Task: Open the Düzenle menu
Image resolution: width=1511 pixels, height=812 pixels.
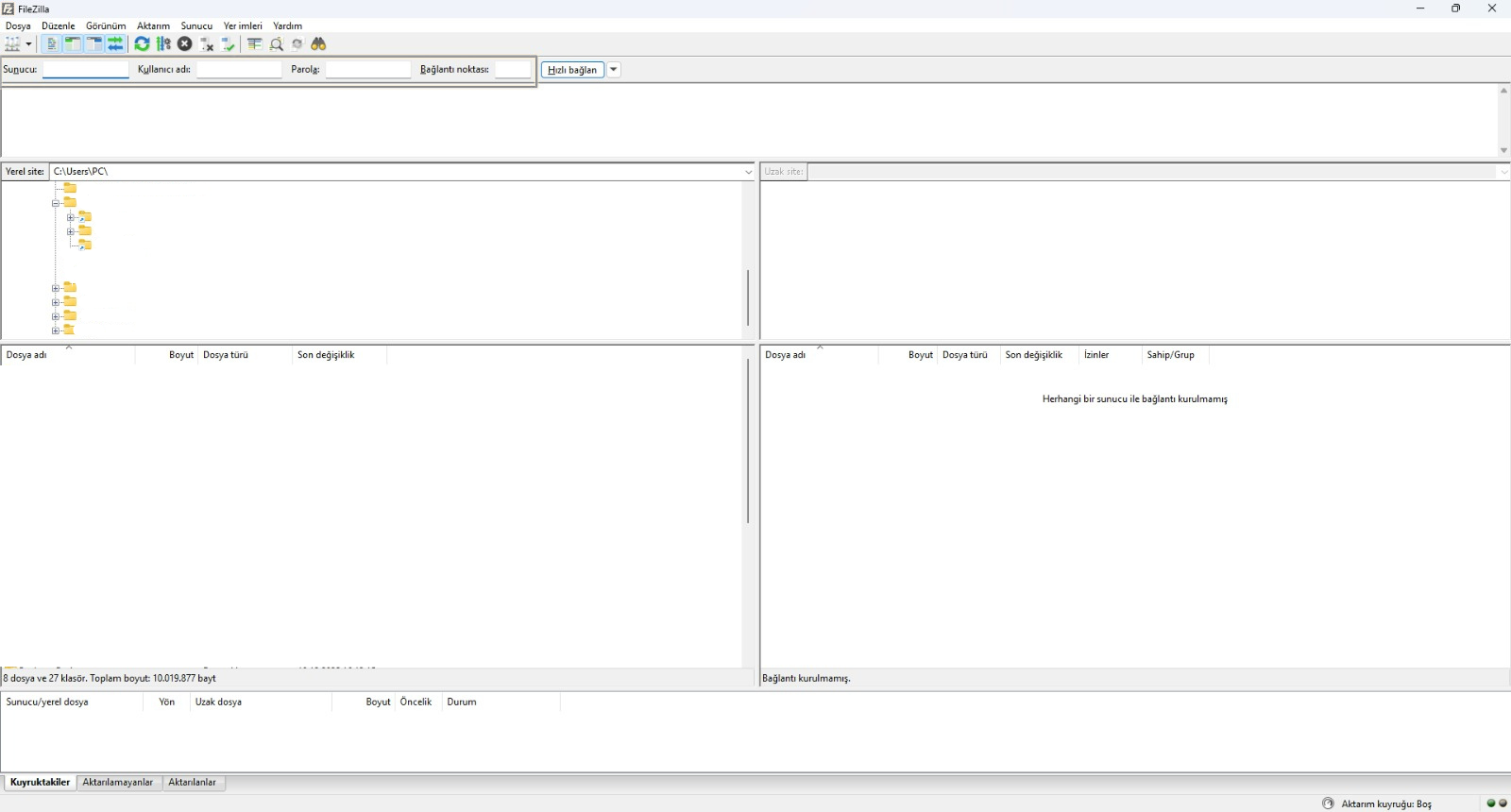Action: coord(59,26)
